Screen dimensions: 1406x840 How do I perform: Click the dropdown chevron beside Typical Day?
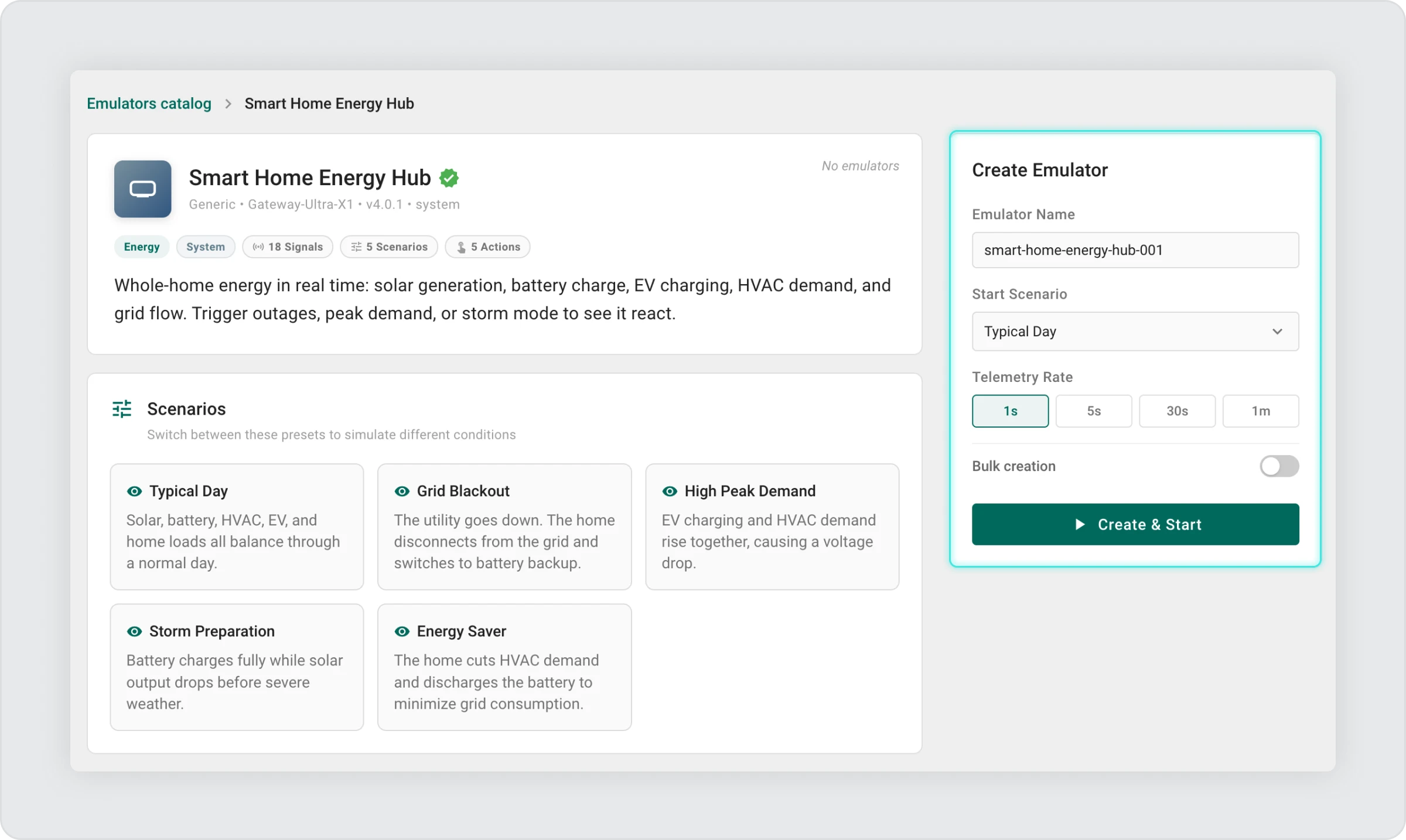(x=1277, y=332)
